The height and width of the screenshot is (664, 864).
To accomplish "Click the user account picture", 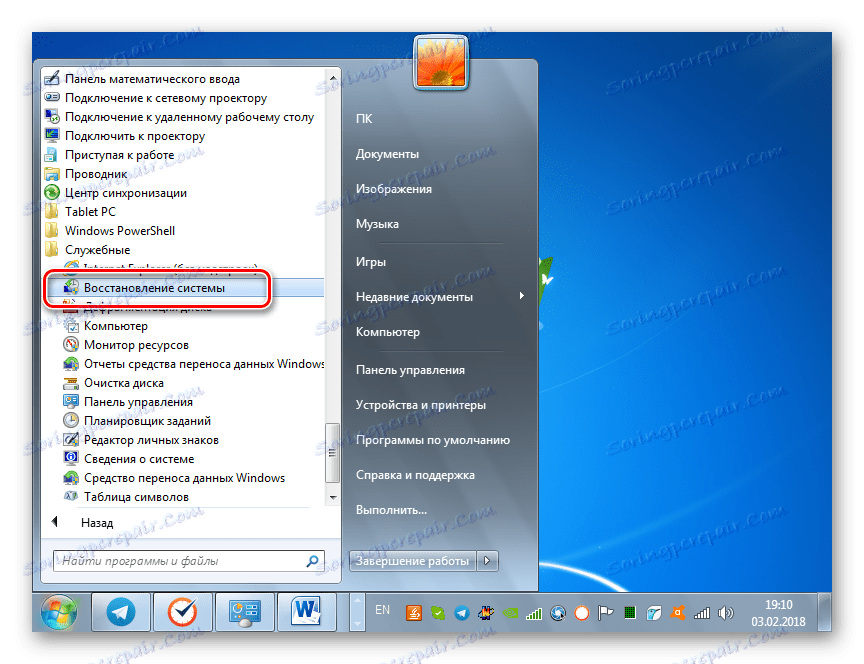I will tap(440, 62).
